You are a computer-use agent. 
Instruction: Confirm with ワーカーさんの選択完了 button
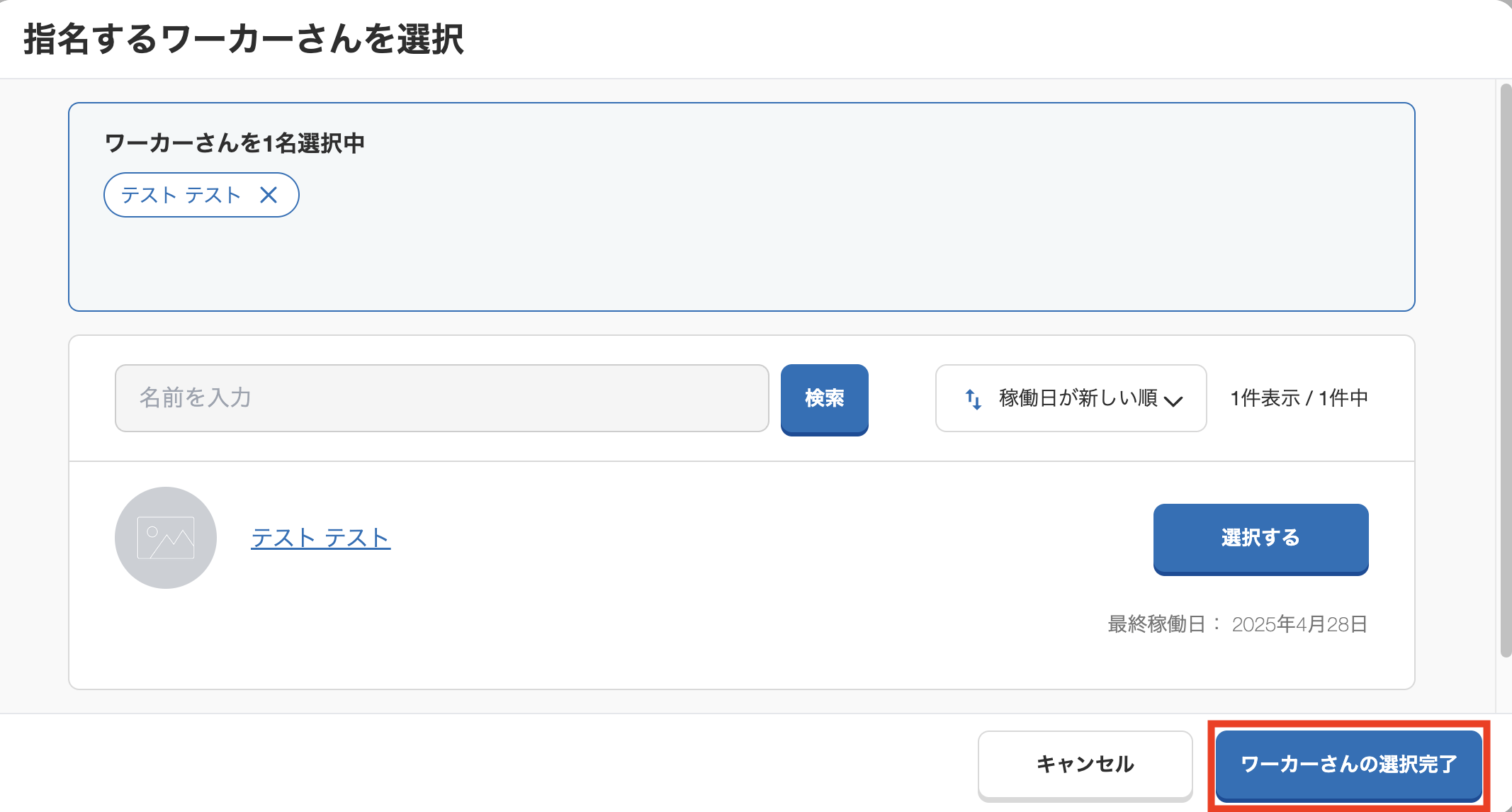(x=1348, y=765)
